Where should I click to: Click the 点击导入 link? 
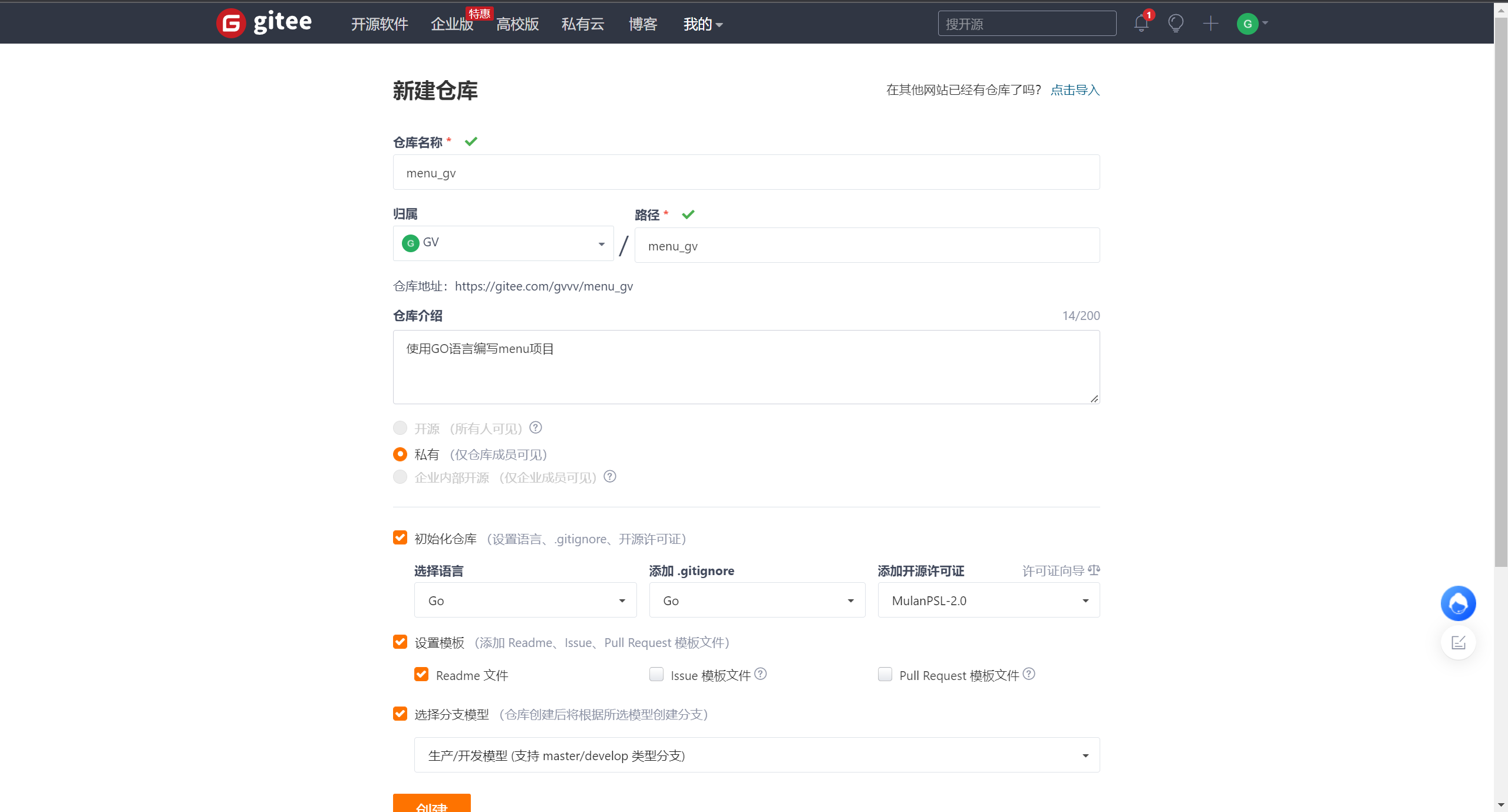tap(1075, 90)
